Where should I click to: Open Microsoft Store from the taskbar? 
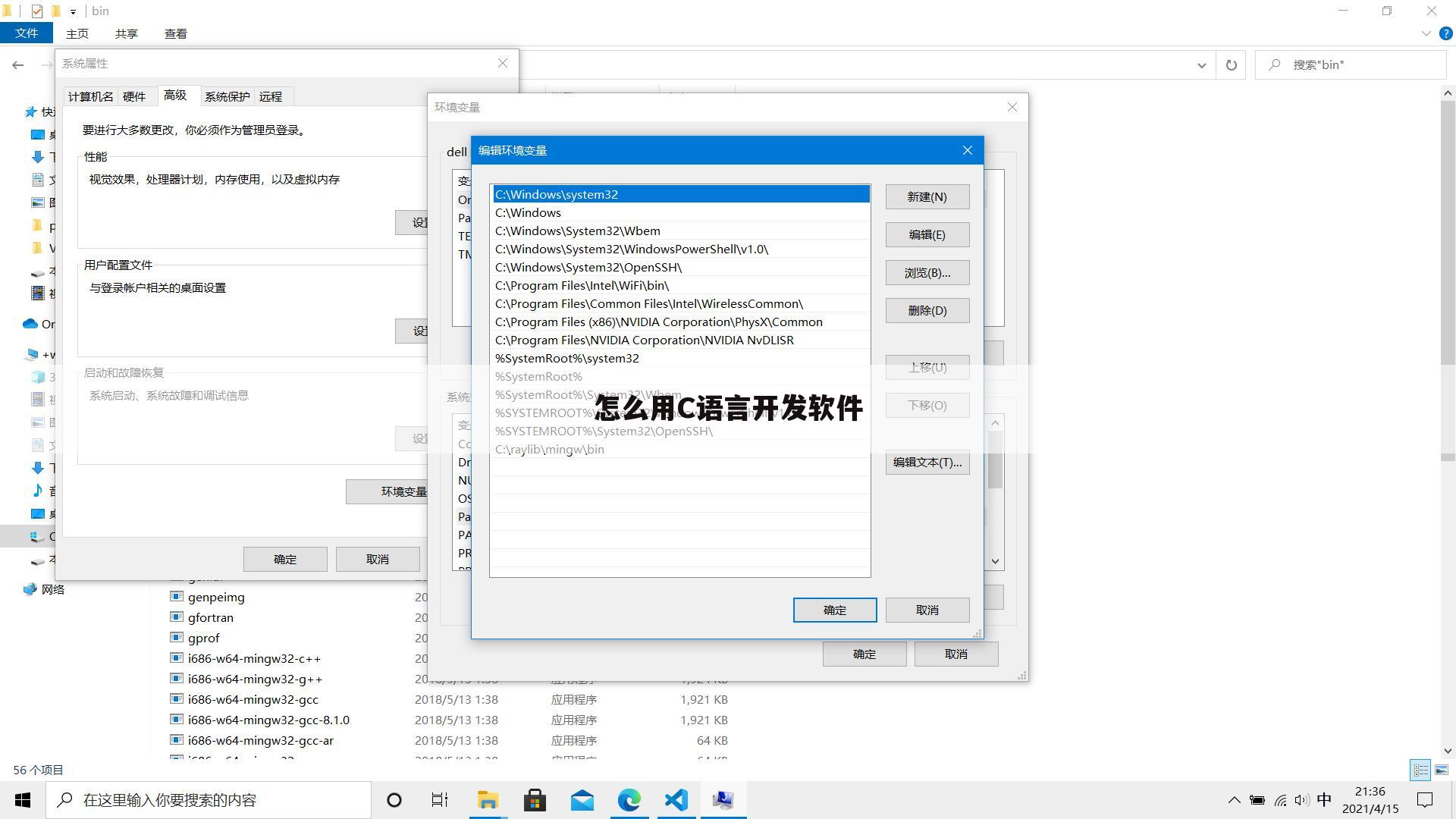pos(535,799)
